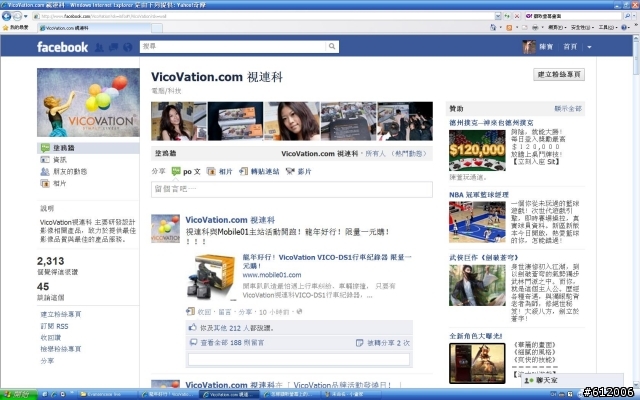Choose the Photo share option

220,171
